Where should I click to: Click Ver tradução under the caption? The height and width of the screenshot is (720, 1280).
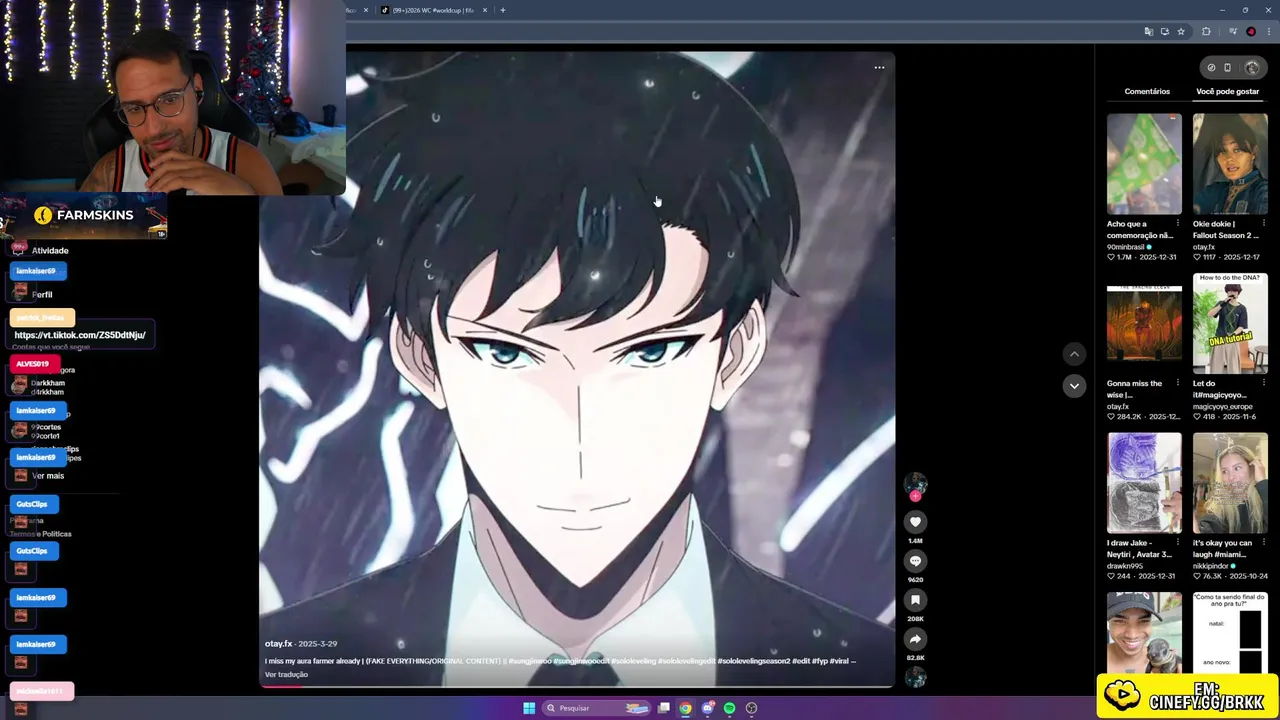coord(286,675)
